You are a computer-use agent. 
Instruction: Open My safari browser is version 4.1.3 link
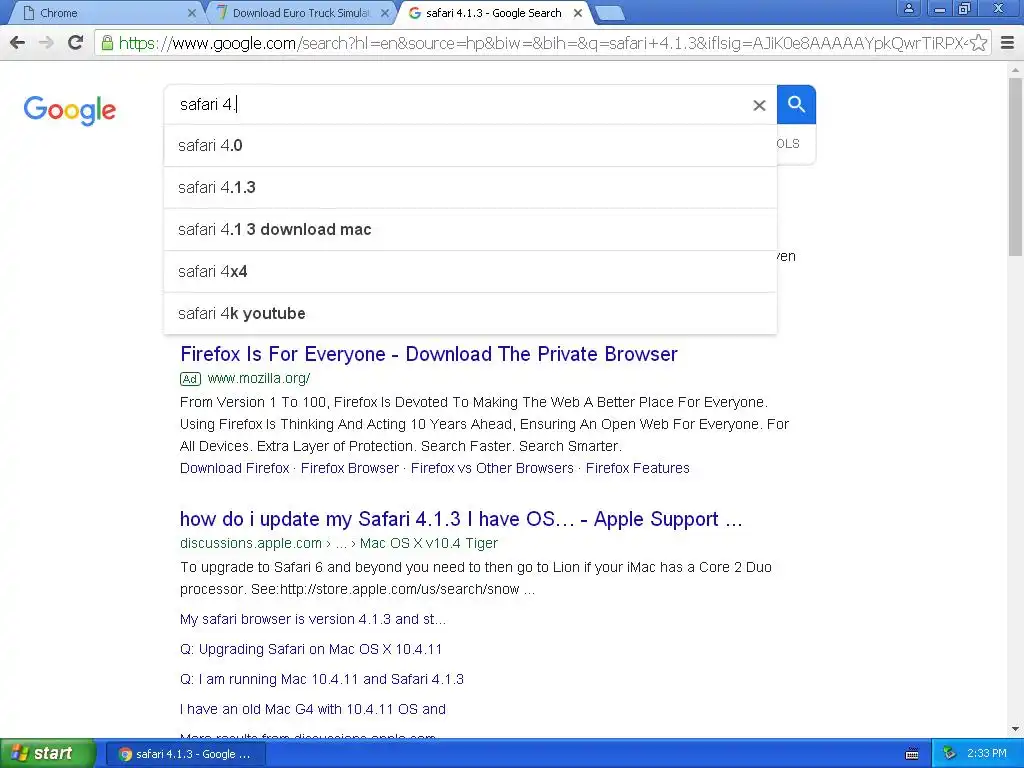tap(313, 619)
